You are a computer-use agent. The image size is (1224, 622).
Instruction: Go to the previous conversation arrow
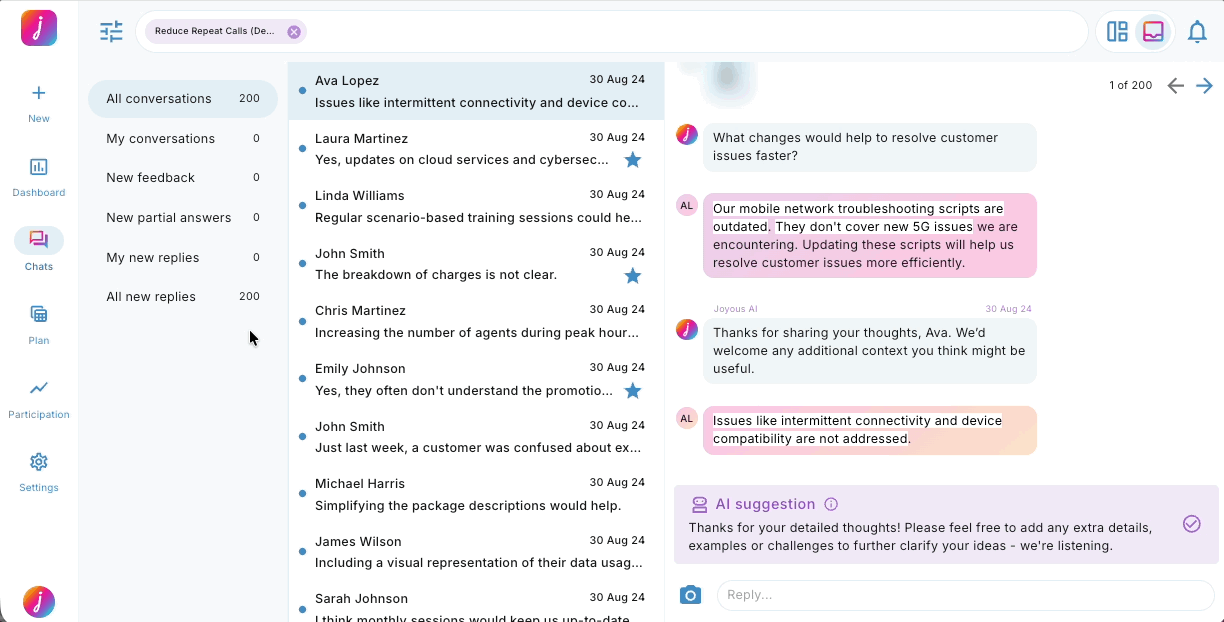[1175, 85]
